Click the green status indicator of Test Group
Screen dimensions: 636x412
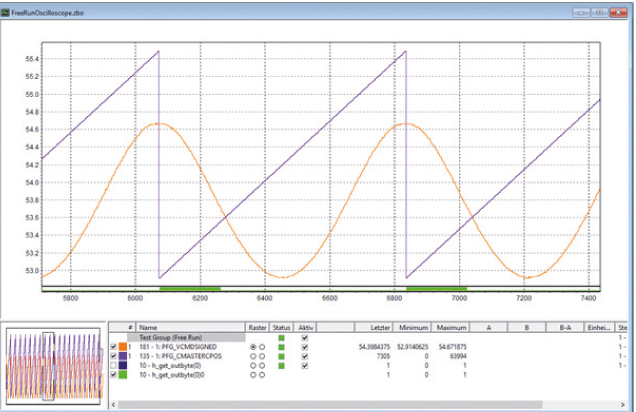[282, 337]
